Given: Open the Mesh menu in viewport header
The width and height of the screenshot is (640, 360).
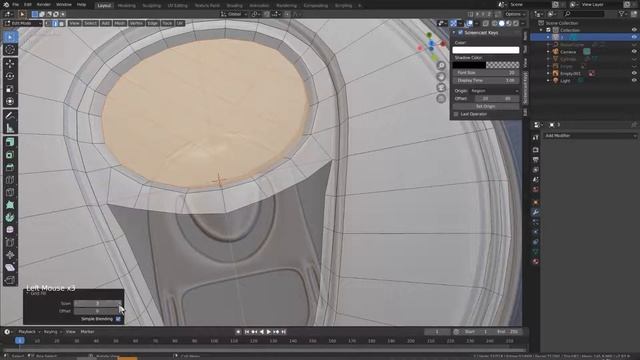Looking at the screenshot, I should click(120, 24).
